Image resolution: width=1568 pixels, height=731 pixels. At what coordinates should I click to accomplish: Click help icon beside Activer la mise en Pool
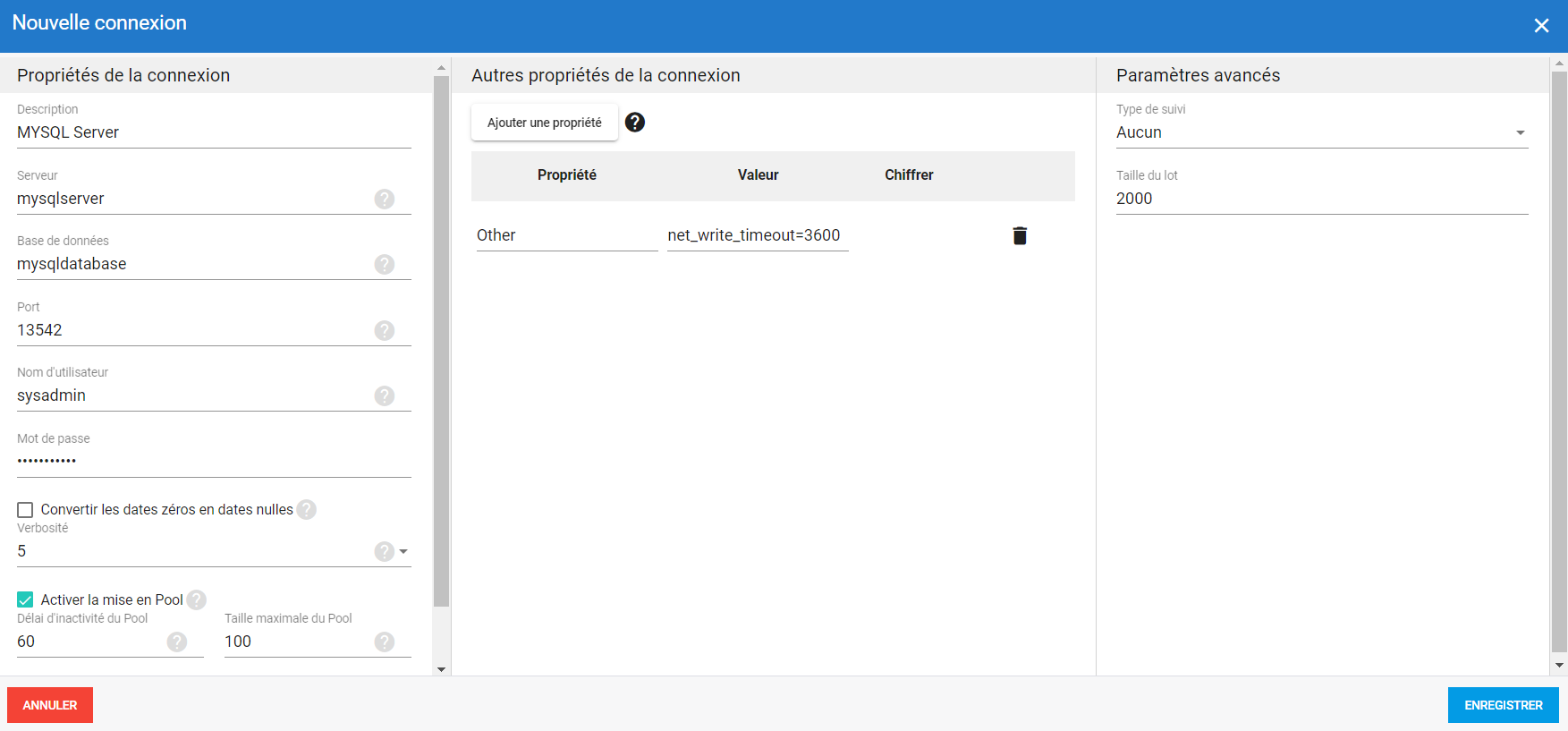point(197,599)
